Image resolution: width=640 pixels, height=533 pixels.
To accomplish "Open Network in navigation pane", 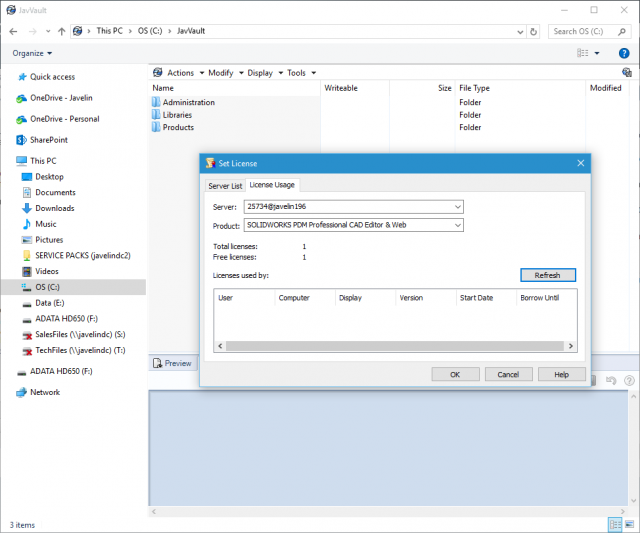I will click(45, 393).
